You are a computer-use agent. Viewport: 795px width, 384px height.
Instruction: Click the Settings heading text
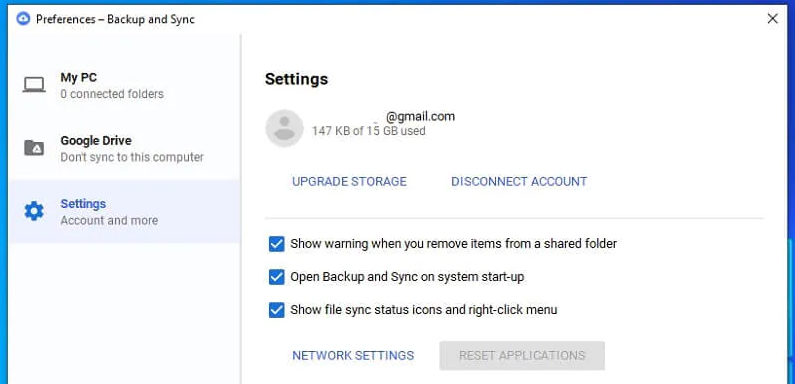297,79
